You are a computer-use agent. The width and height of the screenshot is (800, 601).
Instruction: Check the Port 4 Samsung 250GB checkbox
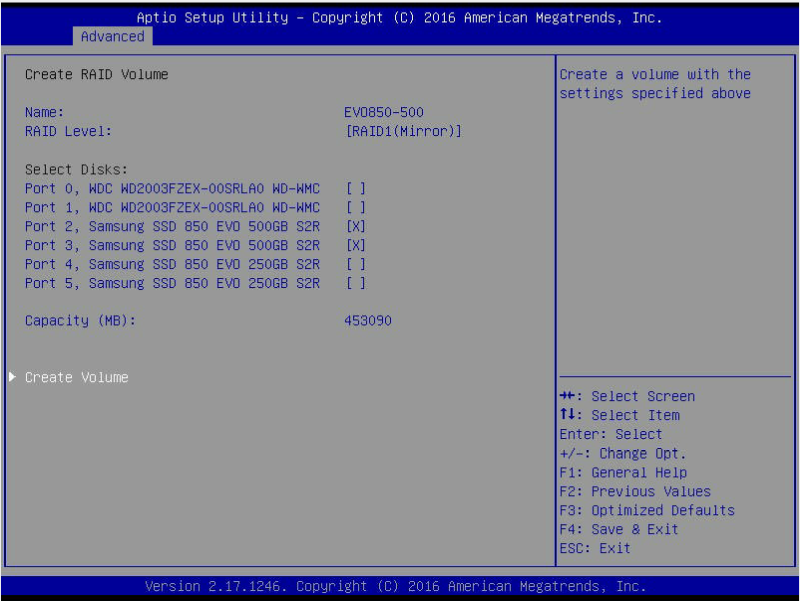pyautogui.click(x=356, y=264)
